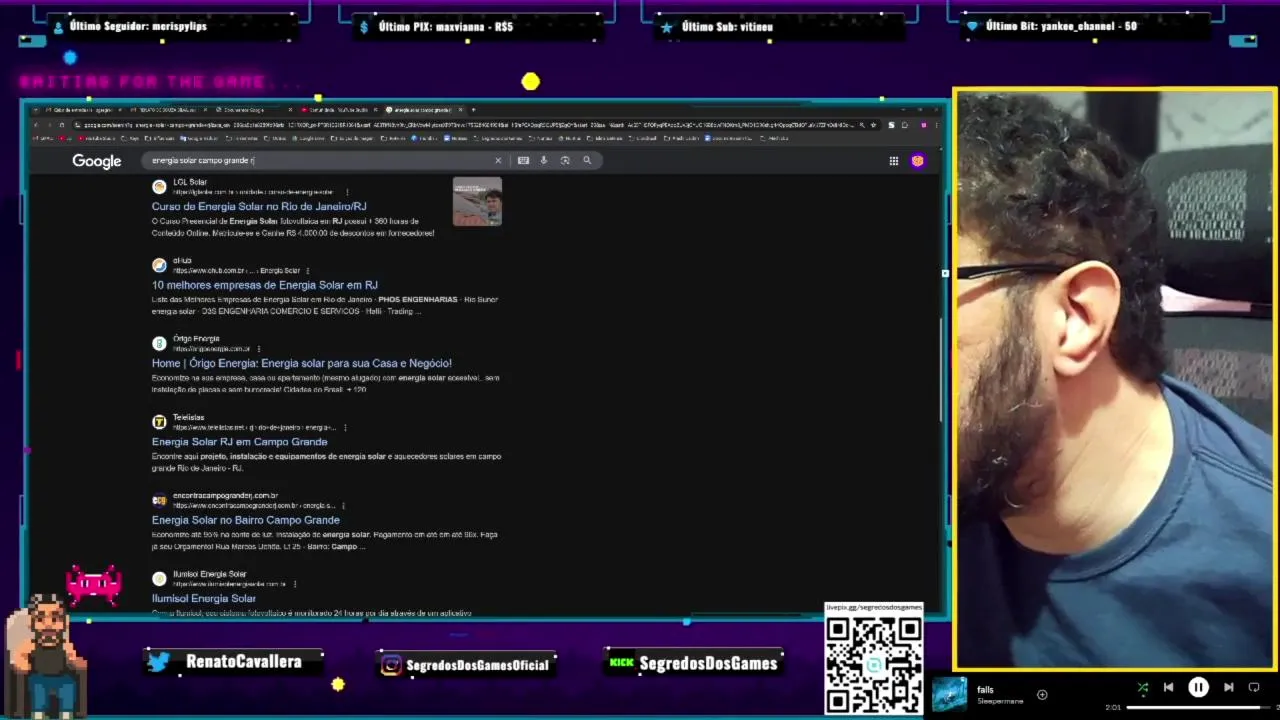1280x720 pixels.
Task: Open more options for Ilumisol result
Action: pos(295,584)
